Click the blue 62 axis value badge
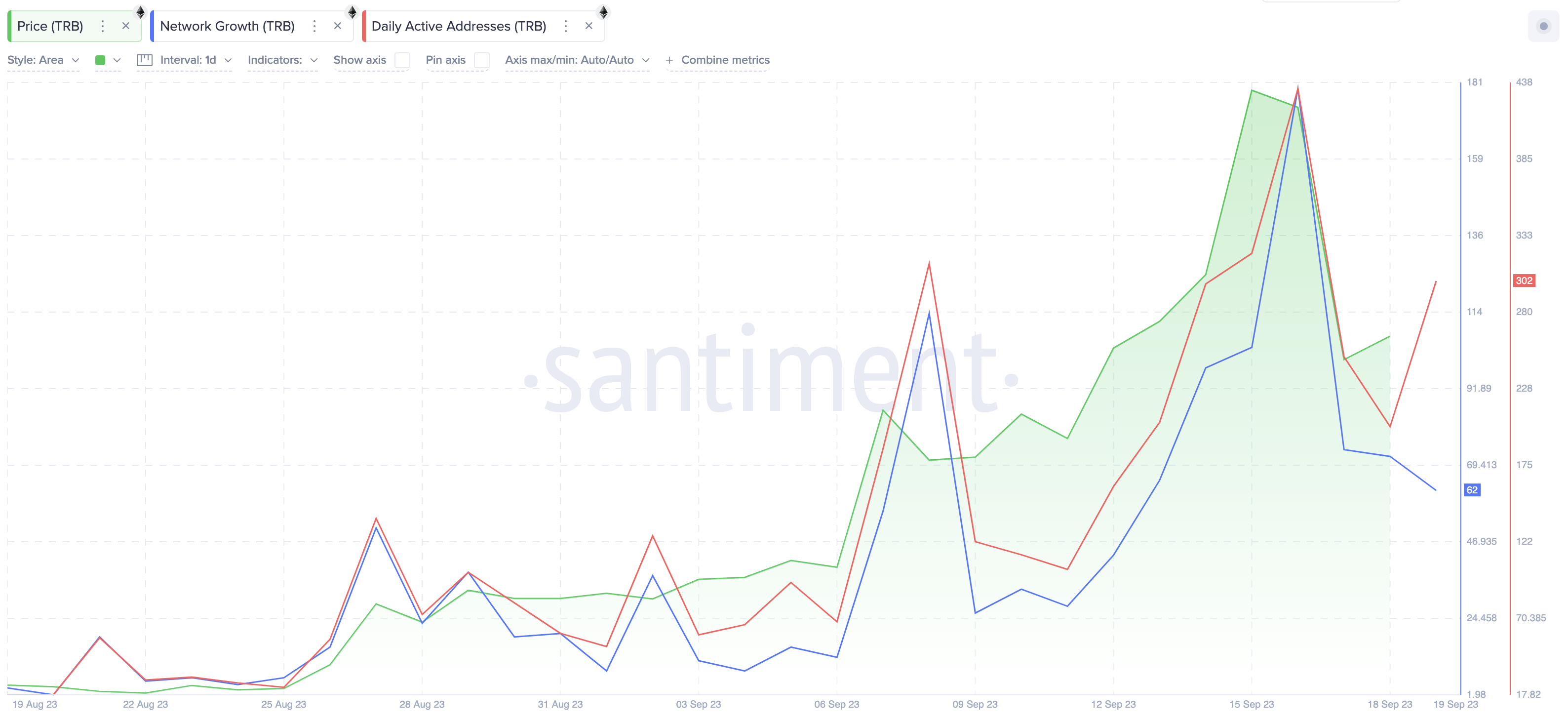 1471,491
